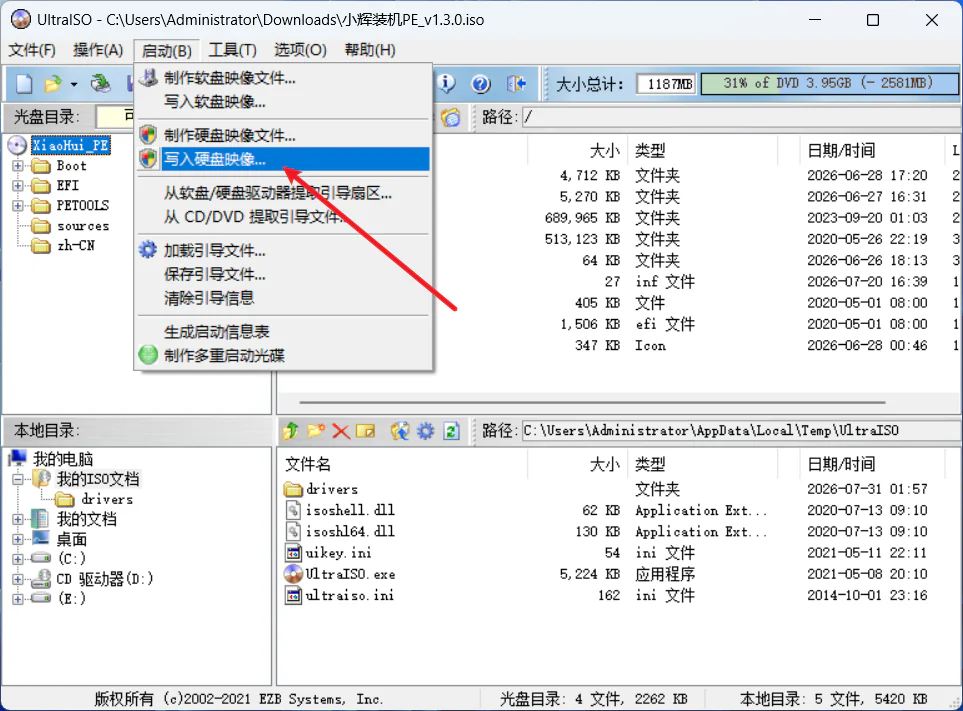Choose 写入硬盘映像 from the boot menu
Viewport: 963px width, 711px height.
(x=283, y=159)
